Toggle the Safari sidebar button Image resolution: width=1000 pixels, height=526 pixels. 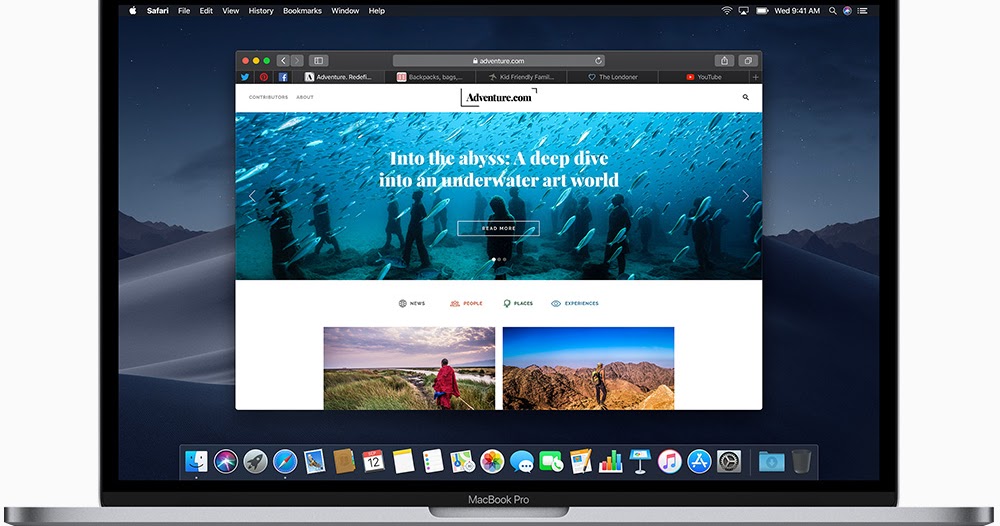pyautogui.click(x=318, y=61)
